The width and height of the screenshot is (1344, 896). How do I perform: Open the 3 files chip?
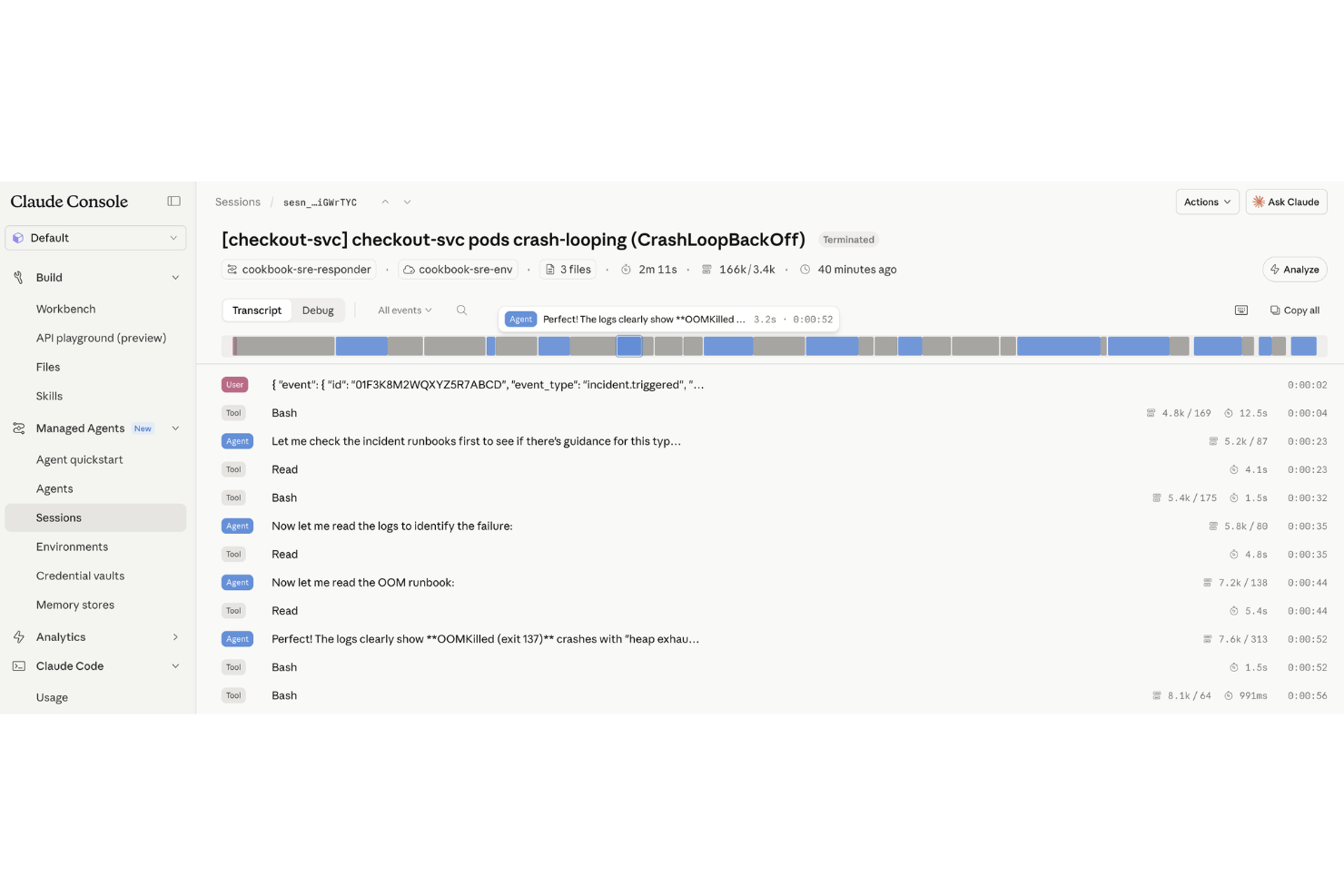[568, 270]
